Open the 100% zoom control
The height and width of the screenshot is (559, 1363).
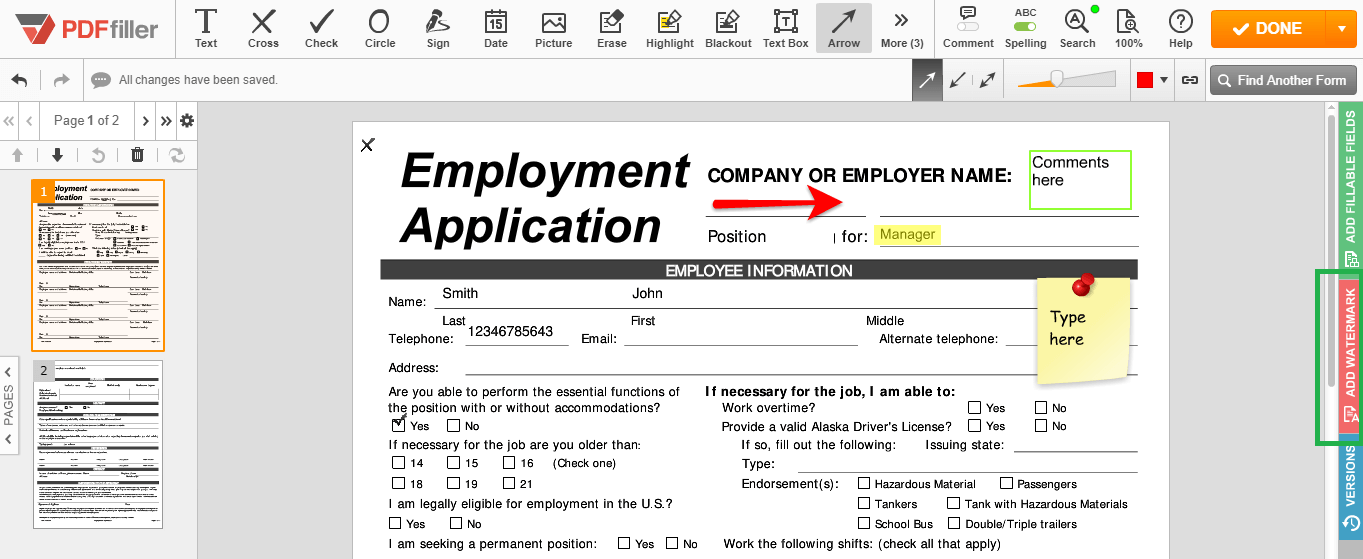(1129, 28)
